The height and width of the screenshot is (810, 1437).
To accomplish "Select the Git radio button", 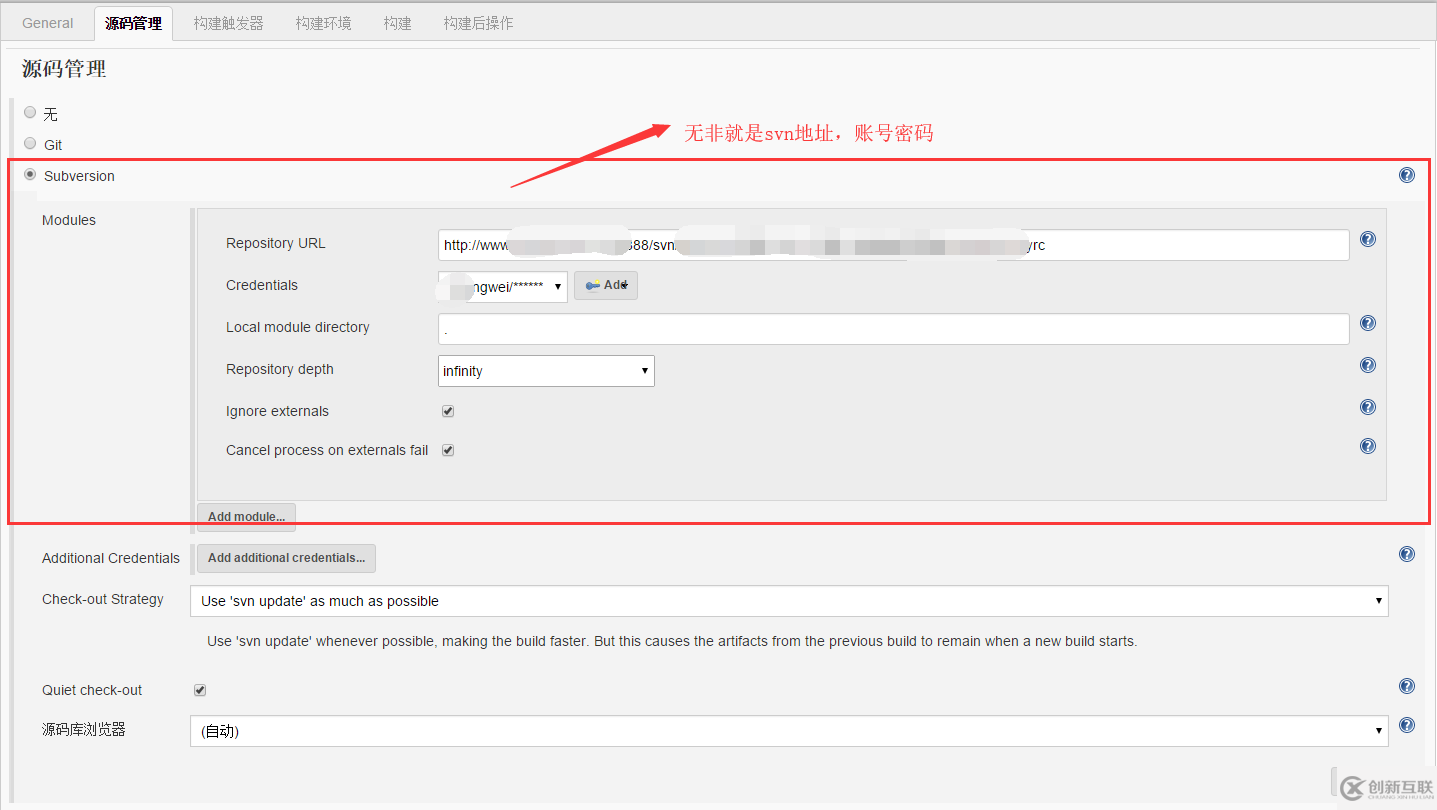I will click(x=30, y=144).
